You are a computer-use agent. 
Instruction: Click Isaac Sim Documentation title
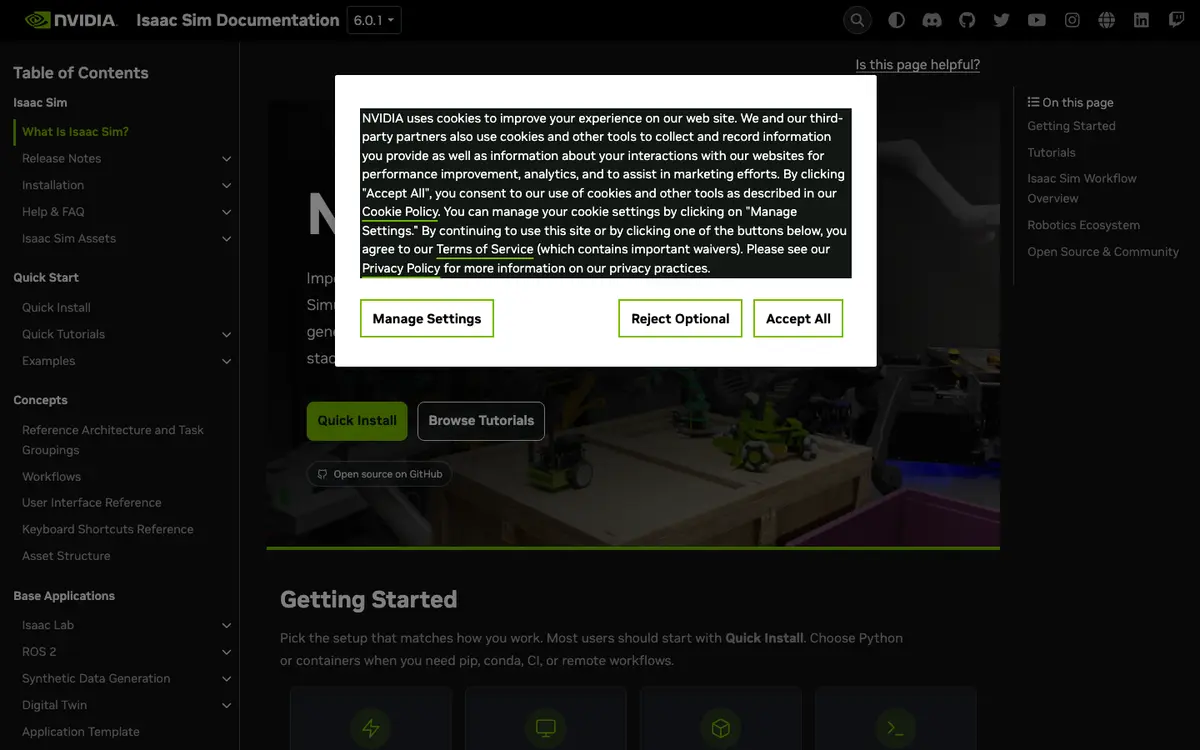coord(238,20)
